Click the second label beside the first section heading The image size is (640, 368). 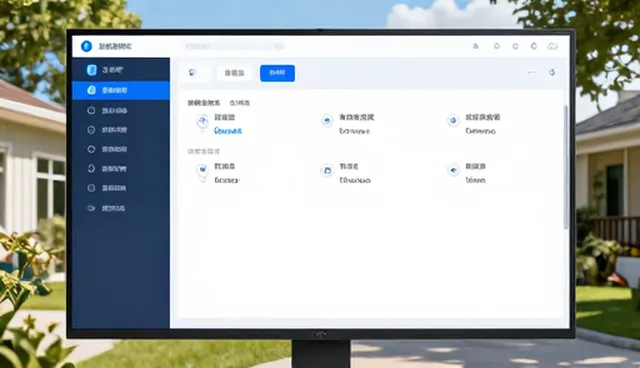(240, 103)
